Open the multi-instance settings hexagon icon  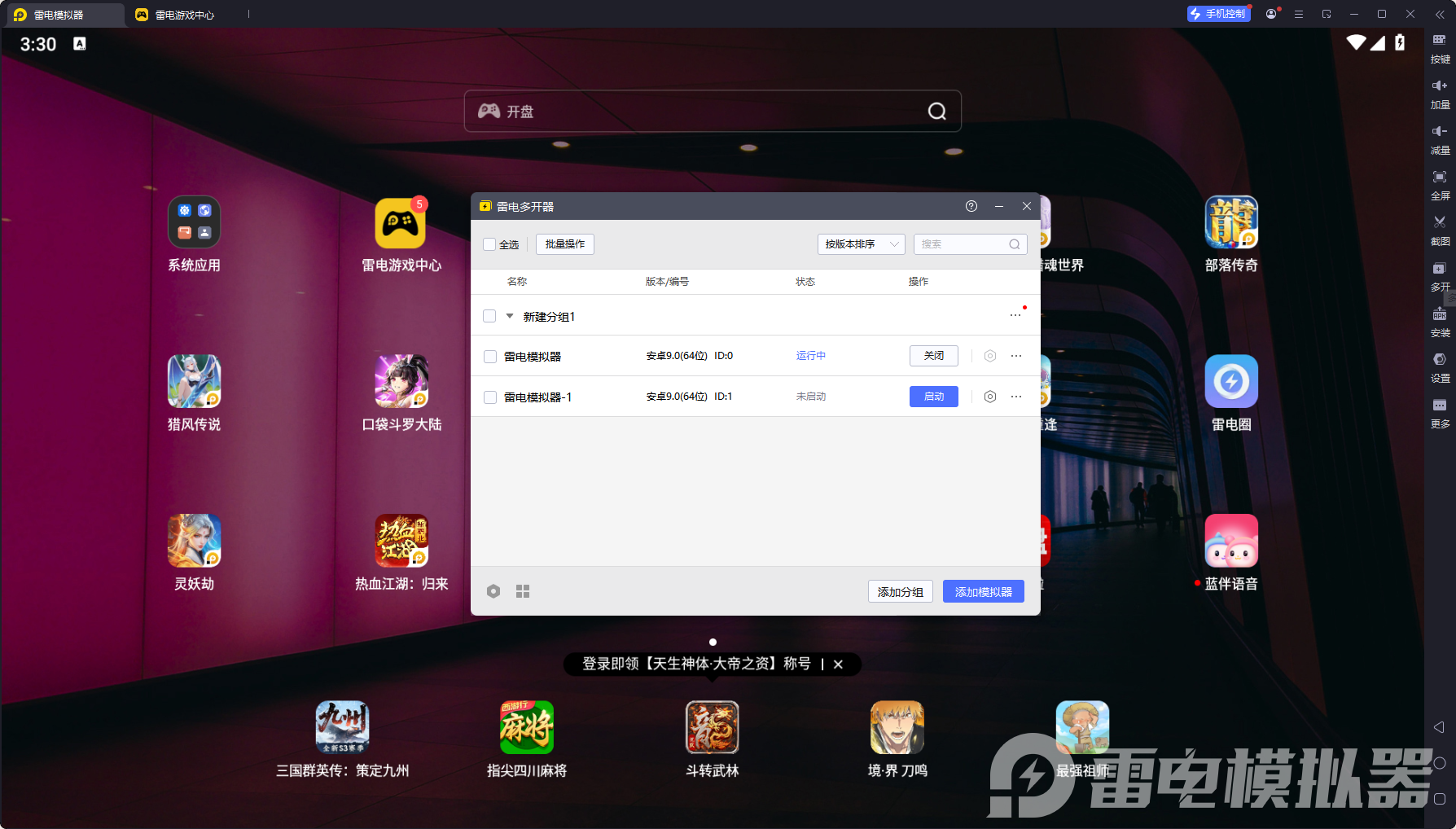point(493,591)
